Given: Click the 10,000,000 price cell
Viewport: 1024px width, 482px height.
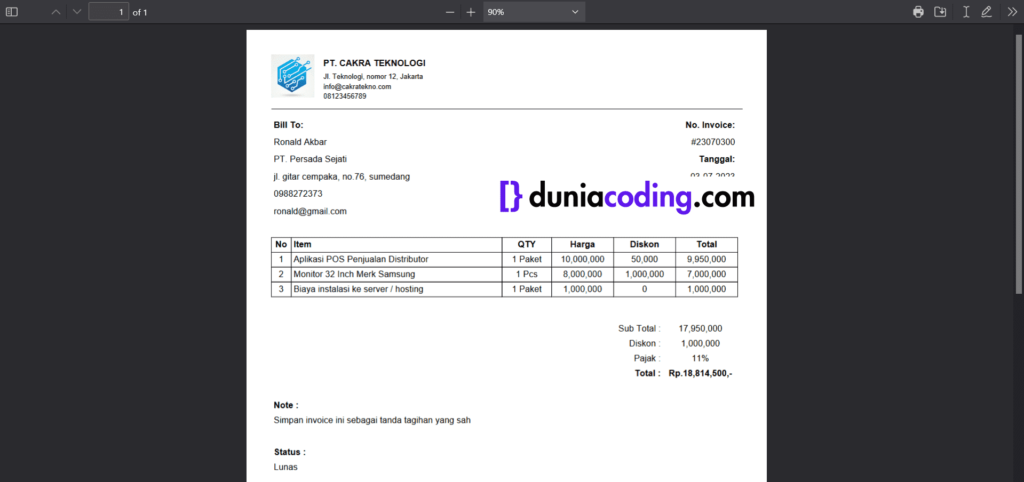Looking at the screenshot, I should tap(583, 259).
